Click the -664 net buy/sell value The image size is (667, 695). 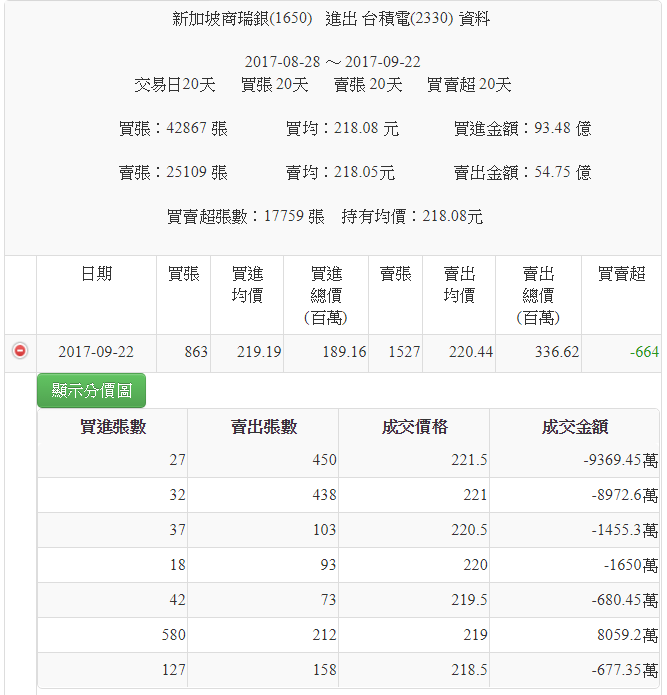coord(644,352)
